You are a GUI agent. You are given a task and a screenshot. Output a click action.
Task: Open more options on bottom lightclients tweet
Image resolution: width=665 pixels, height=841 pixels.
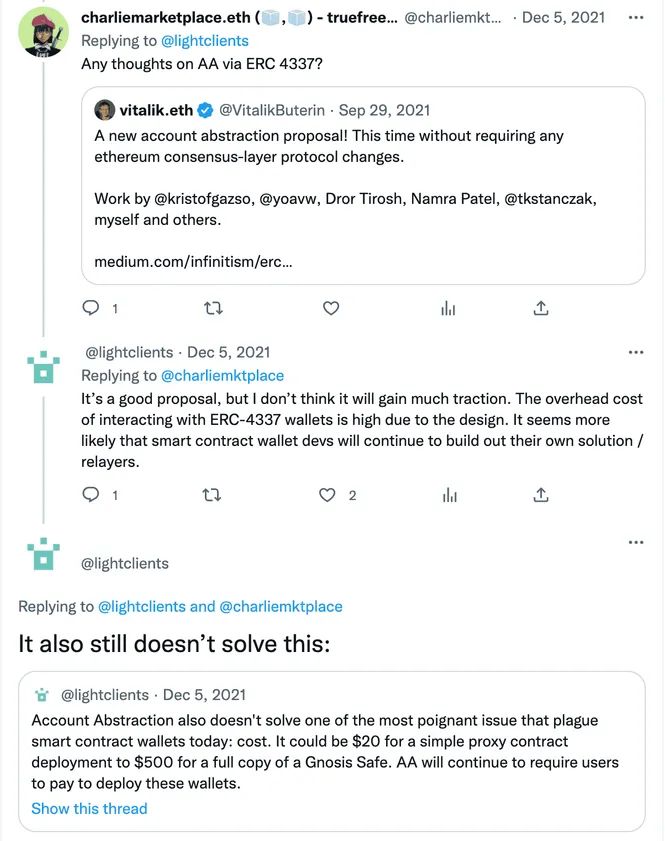636,542
